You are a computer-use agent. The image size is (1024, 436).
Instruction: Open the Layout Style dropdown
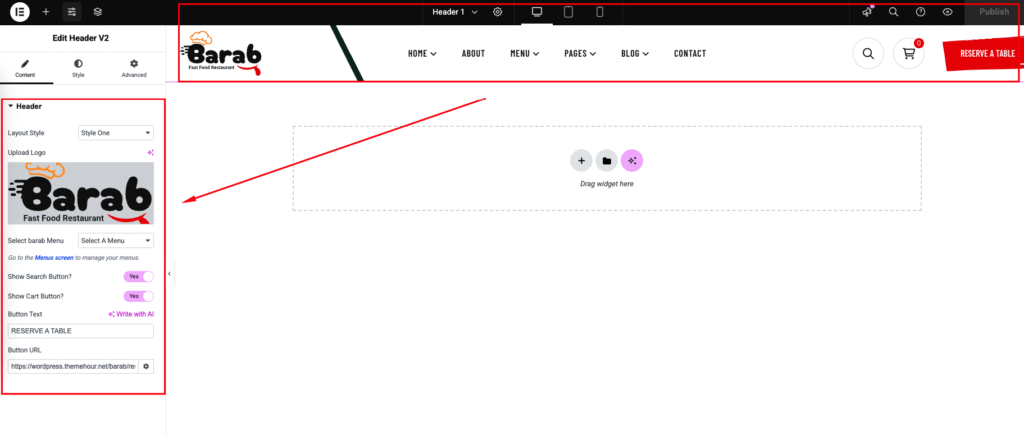(x=116, y=132)
